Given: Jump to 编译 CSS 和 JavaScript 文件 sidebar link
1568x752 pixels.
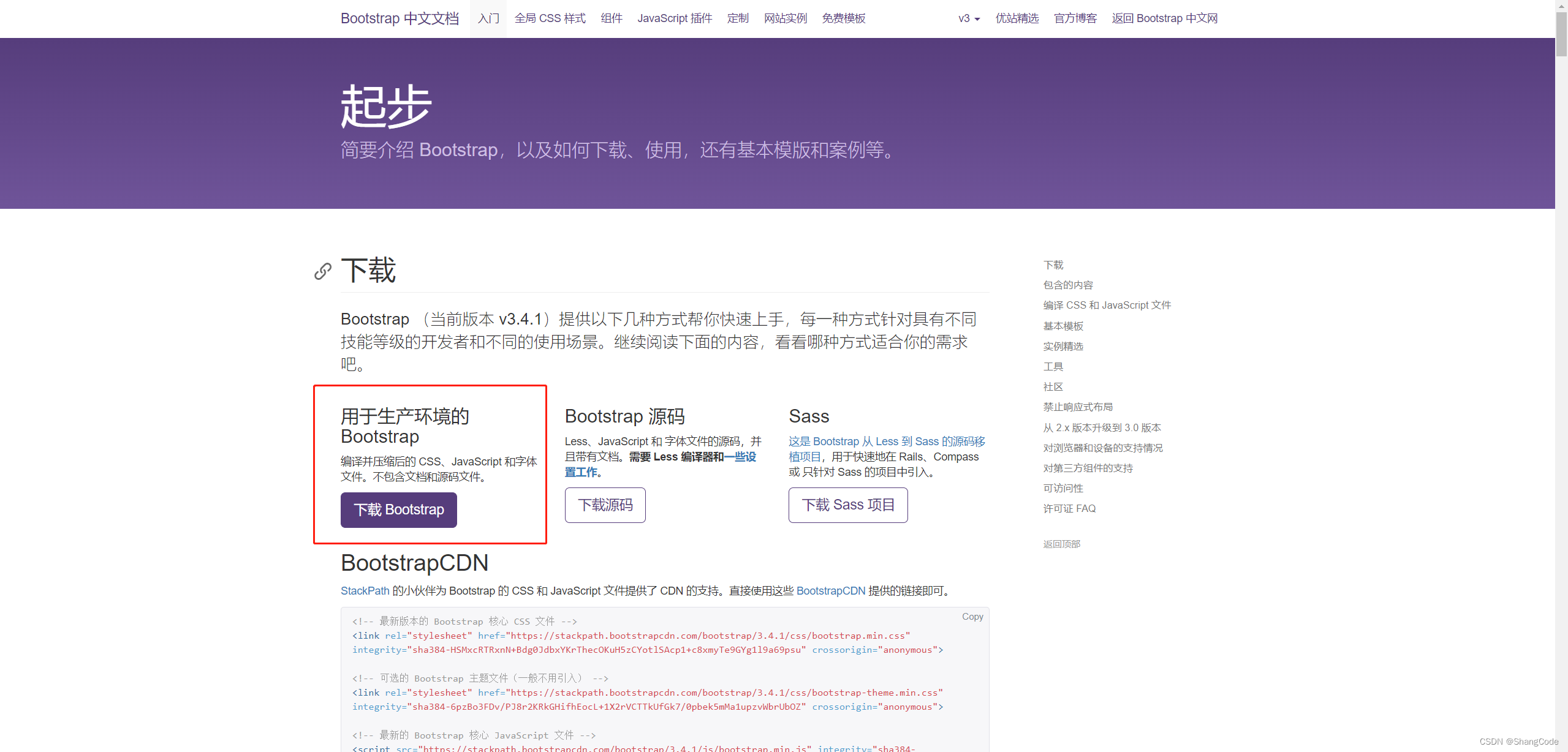Looking at the screenshot, I should tap(1107, 306).
